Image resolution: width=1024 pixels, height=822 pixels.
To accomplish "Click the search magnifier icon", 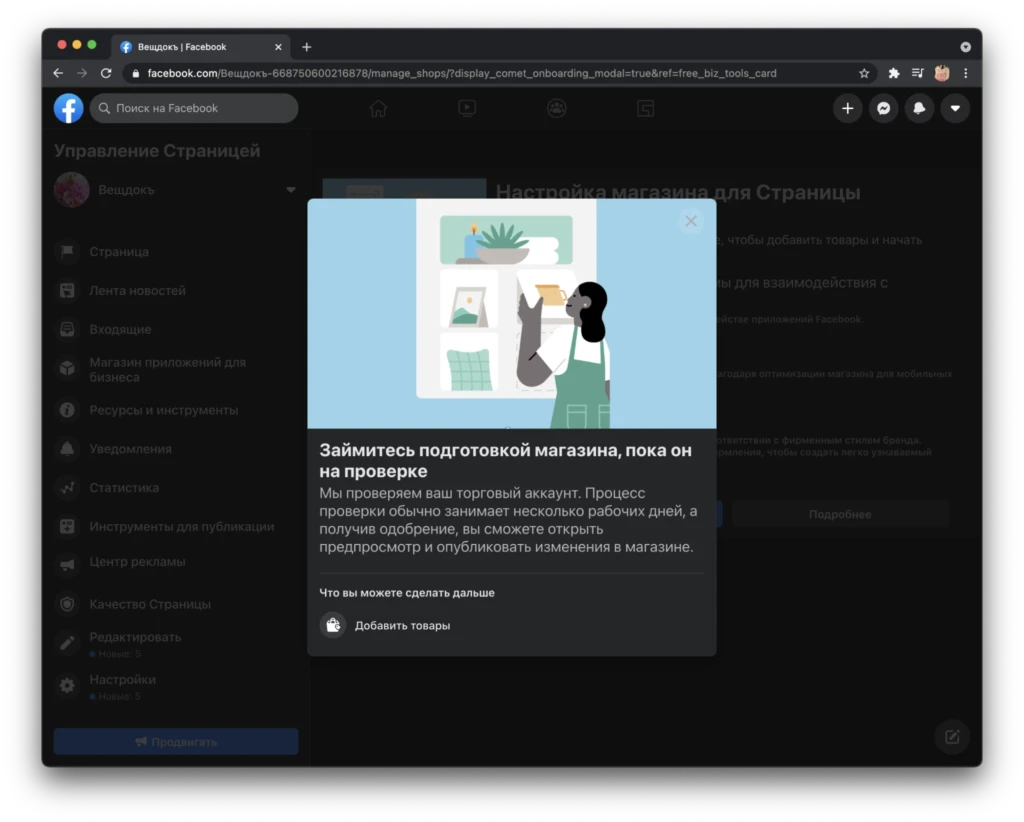I will [x=104, y=108].
